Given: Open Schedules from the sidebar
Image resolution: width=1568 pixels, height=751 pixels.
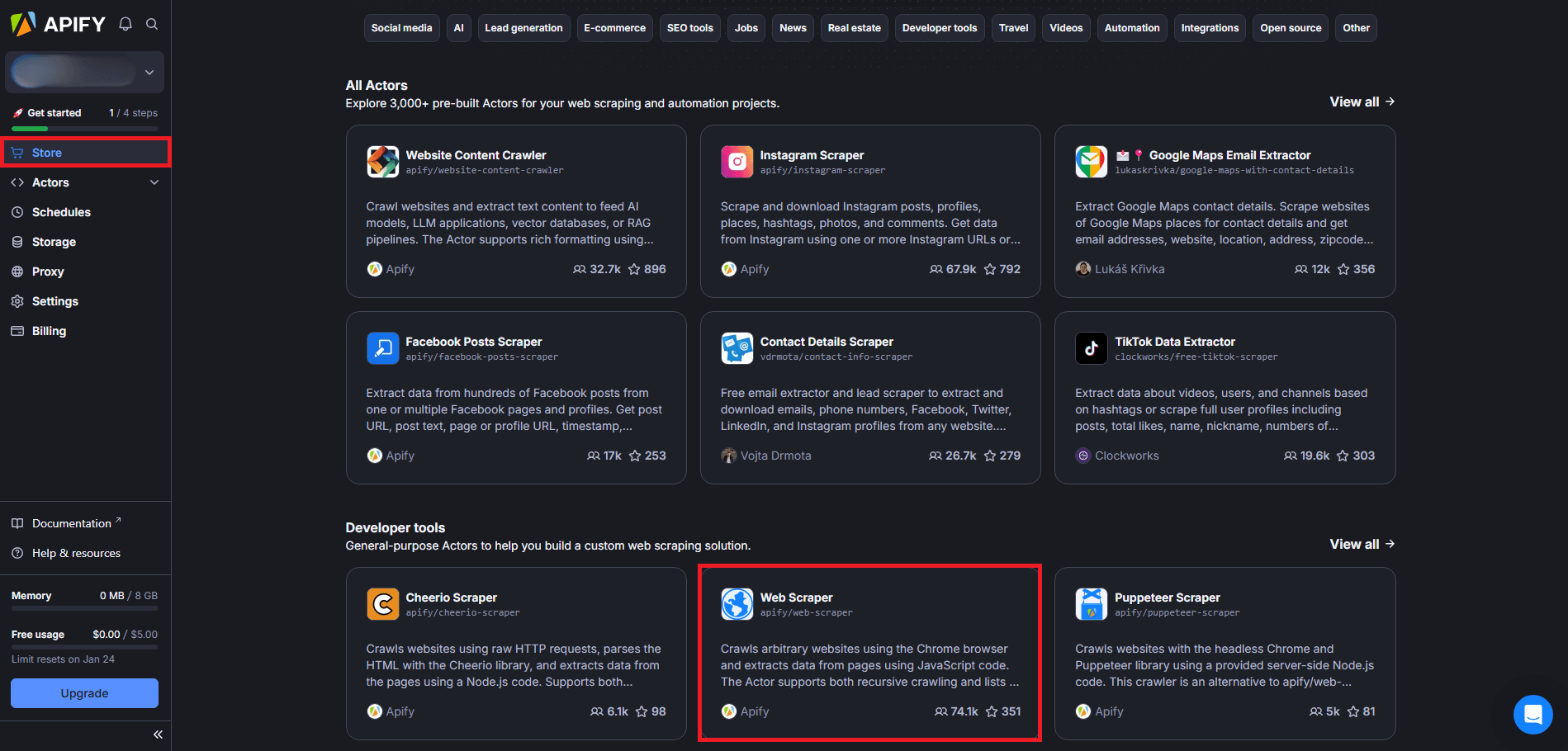Looking at the screenshot, I should (x=60, y=212).
